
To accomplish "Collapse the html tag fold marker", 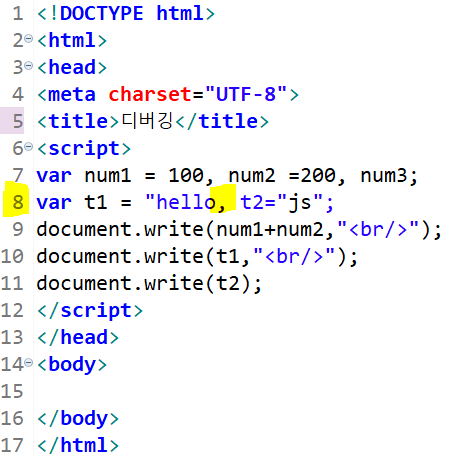I will [29, 39].
